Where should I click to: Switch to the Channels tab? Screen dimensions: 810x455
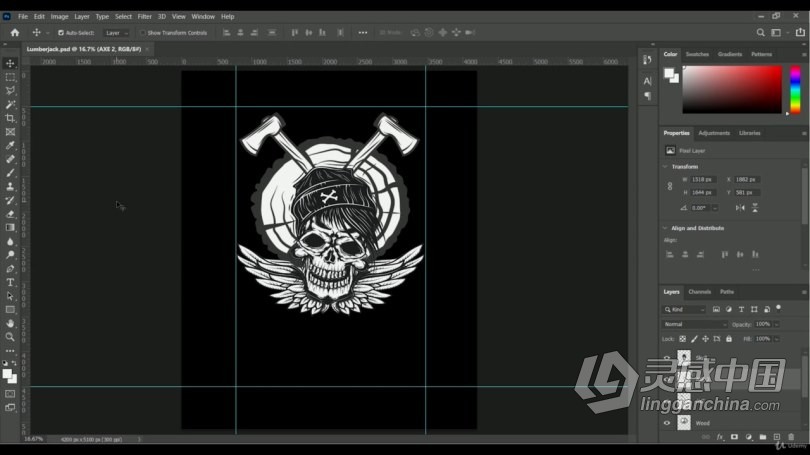point(699,292)
